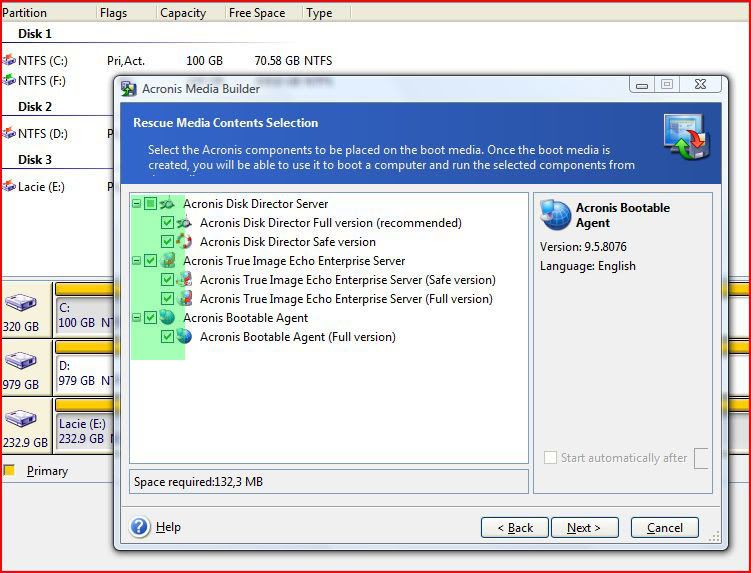Uncheck Acronis Bootable Agent Full version checkbox

167,337
